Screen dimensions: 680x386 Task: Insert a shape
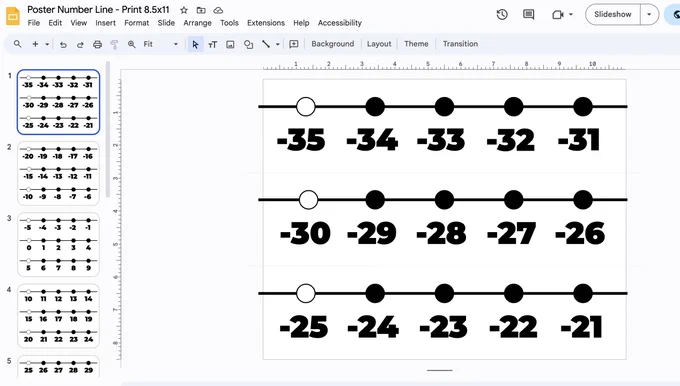248,44
